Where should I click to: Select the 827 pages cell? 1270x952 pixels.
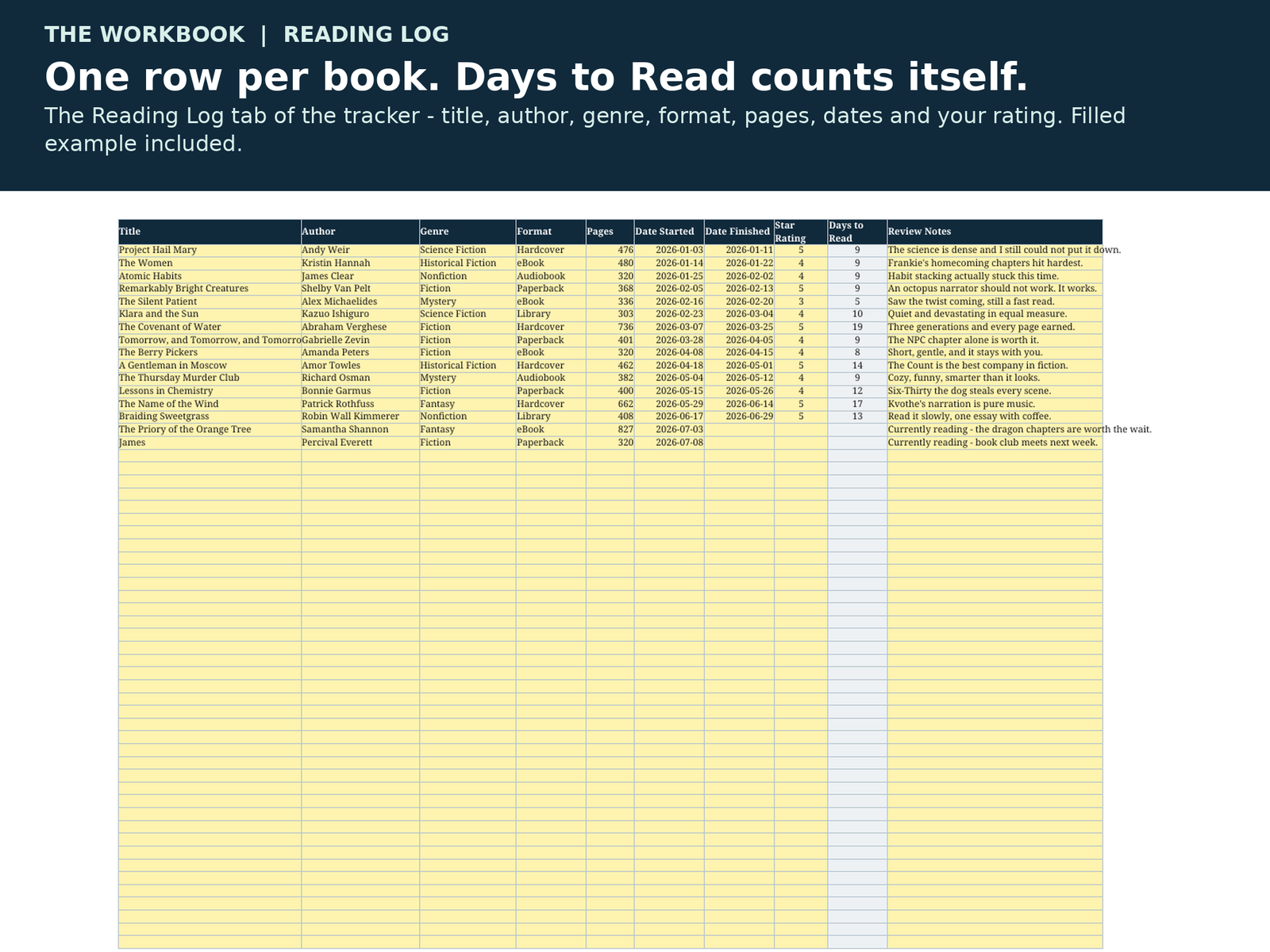(610, 429)
